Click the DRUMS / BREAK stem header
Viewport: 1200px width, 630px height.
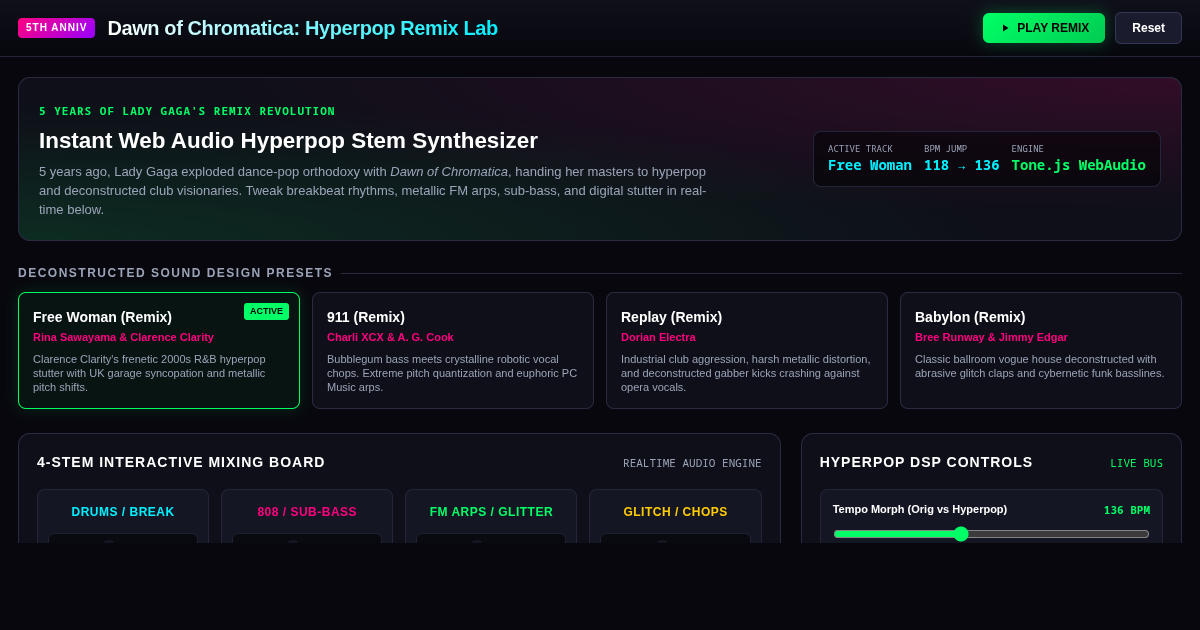point(123,512)
